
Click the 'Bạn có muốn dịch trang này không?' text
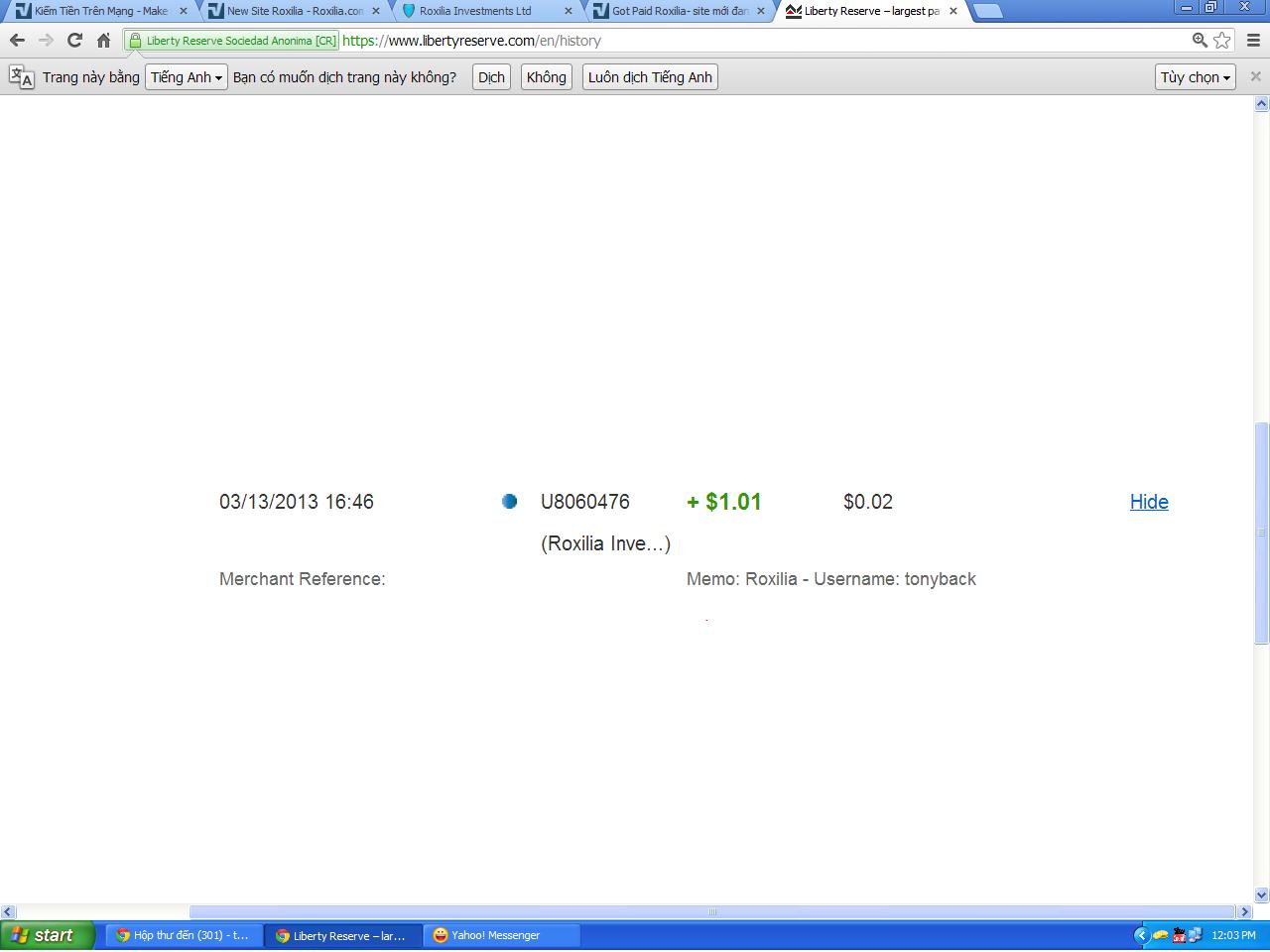345,77
